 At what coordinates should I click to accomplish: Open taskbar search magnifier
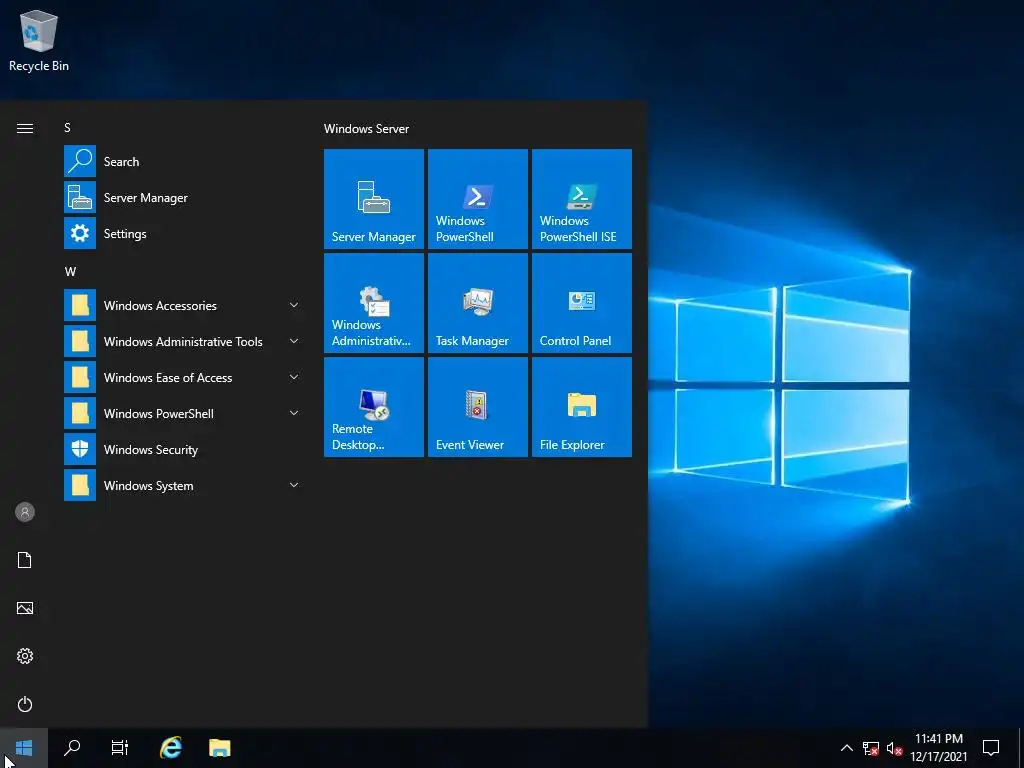coord(72,748)
